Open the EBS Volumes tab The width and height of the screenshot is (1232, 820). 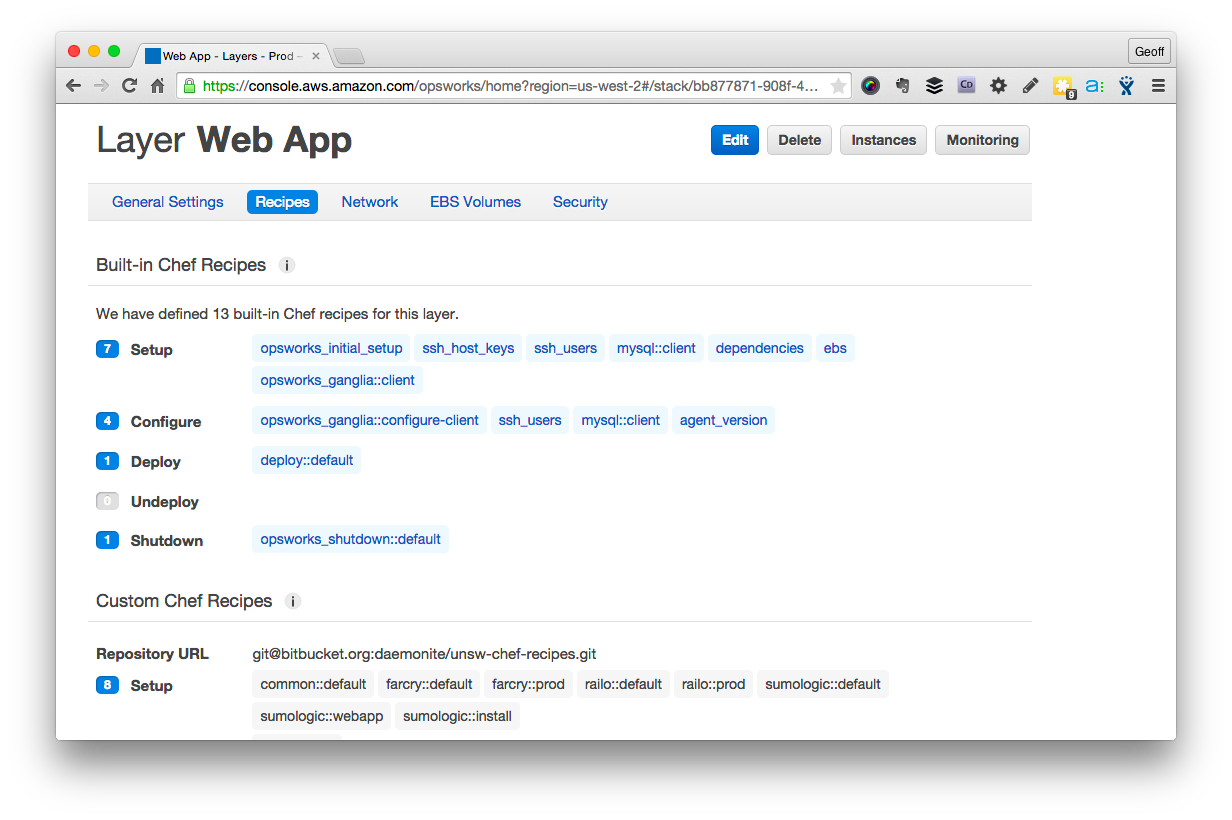(x=475, y=202)
